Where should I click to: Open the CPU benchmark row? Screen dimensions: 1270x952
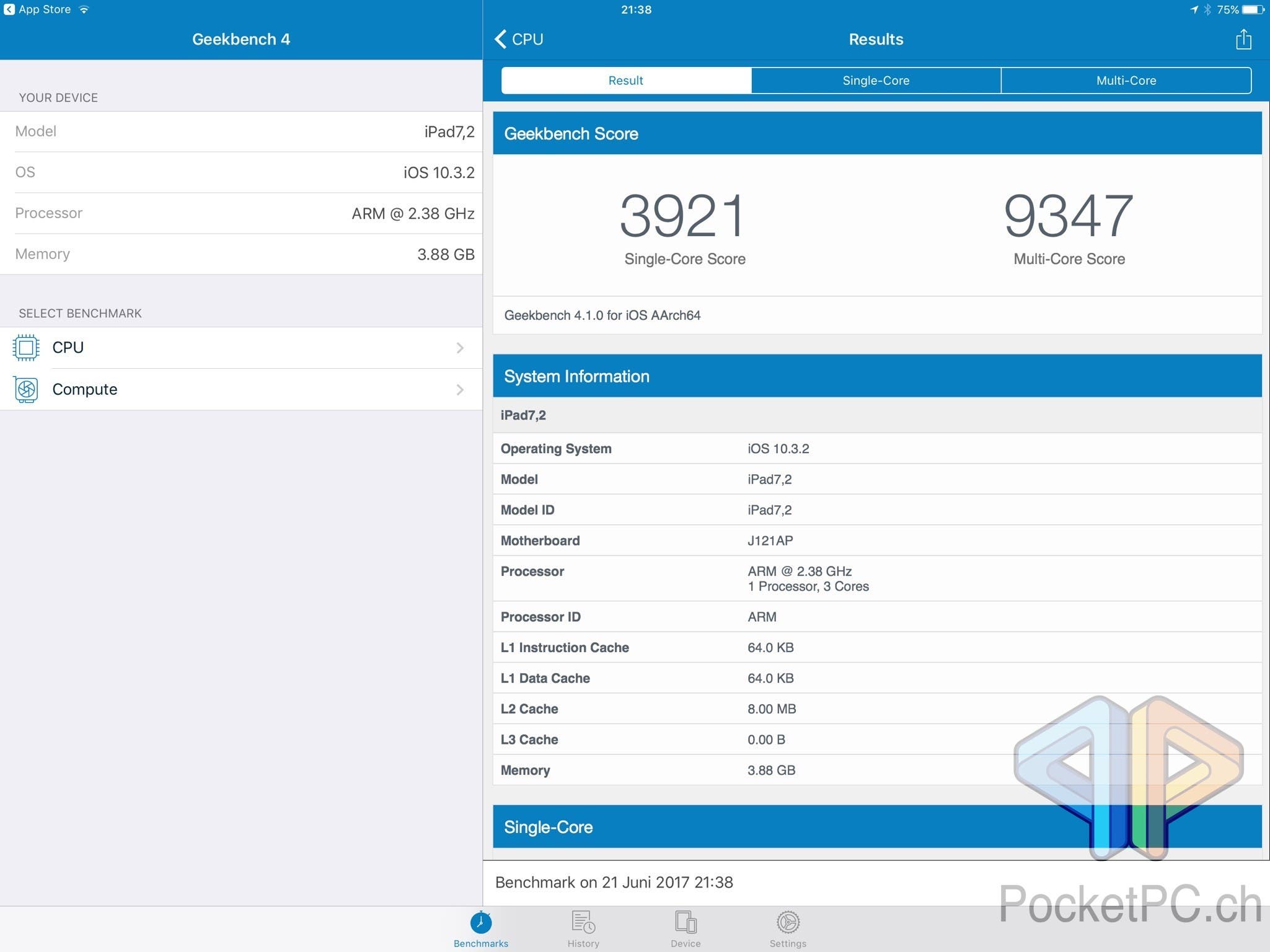[241, 348]
